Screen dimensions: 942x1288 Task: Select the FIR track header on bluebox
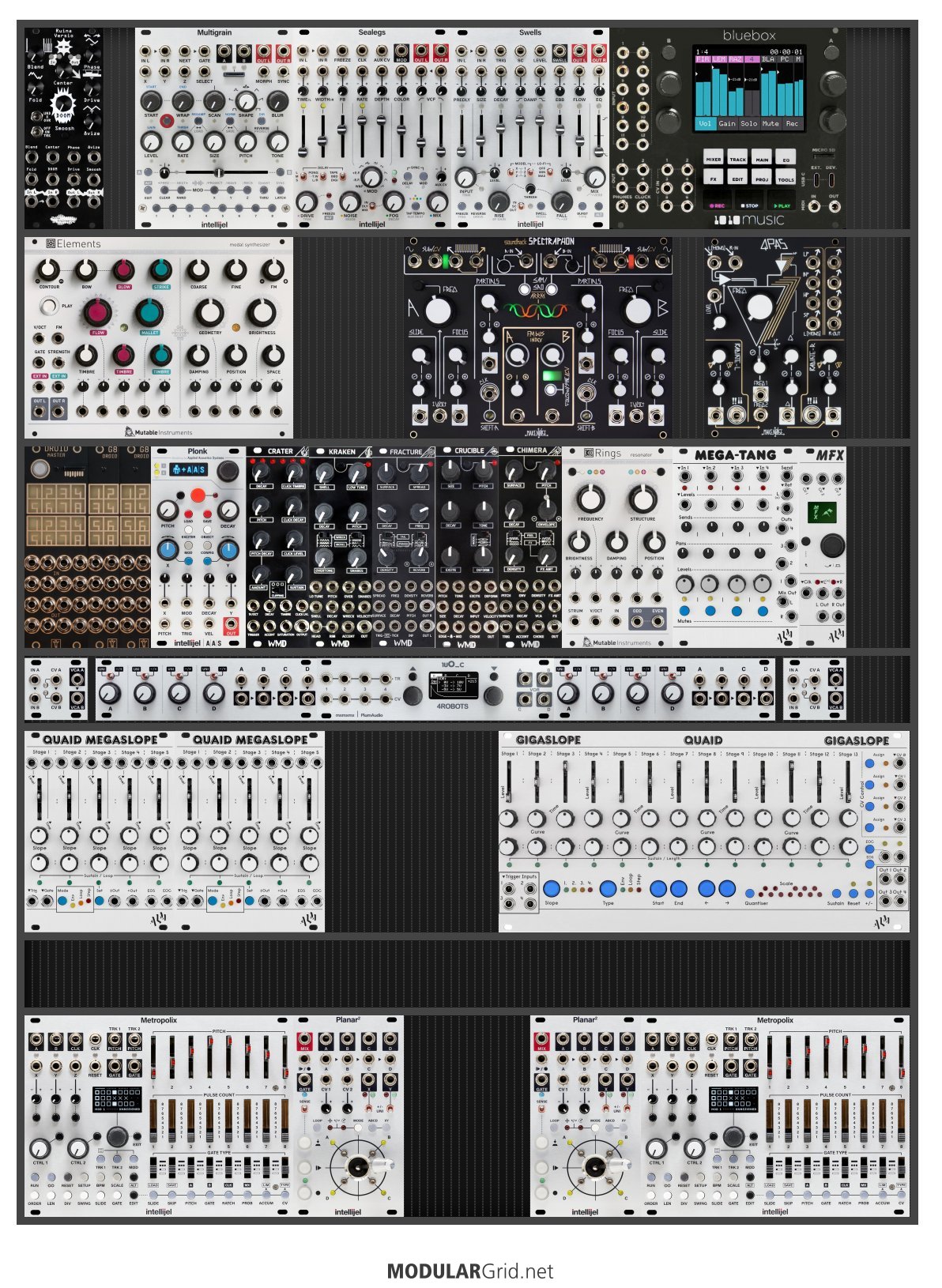[x=703, y=59]
